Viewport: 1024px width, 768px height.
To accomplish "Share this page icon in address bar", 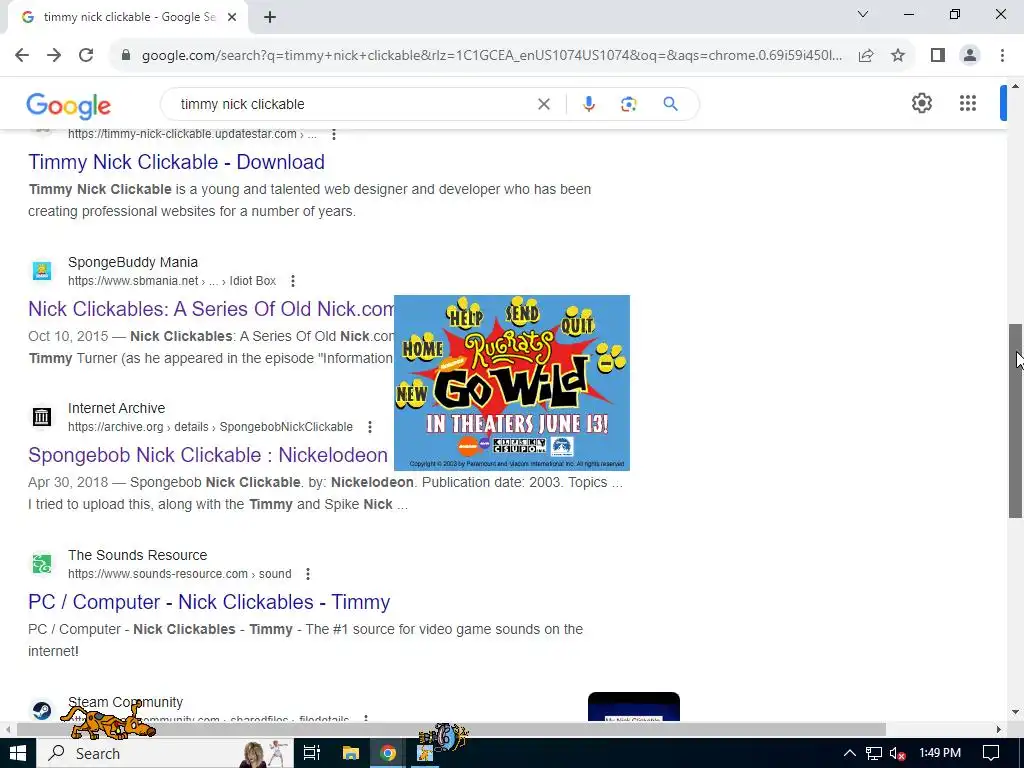I will [x=866, y=56].
